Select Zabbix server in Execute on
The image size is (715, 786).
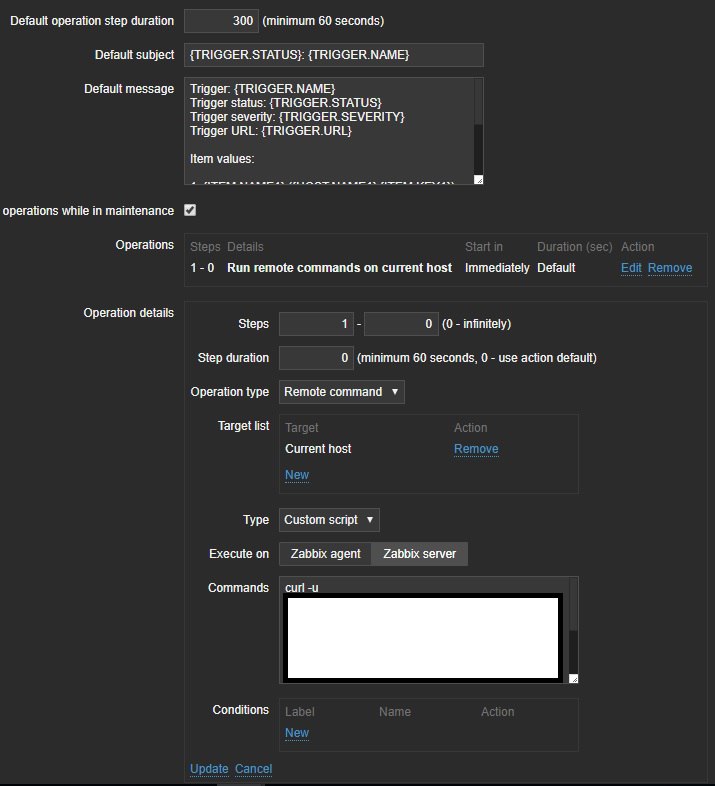coord(420,554)
